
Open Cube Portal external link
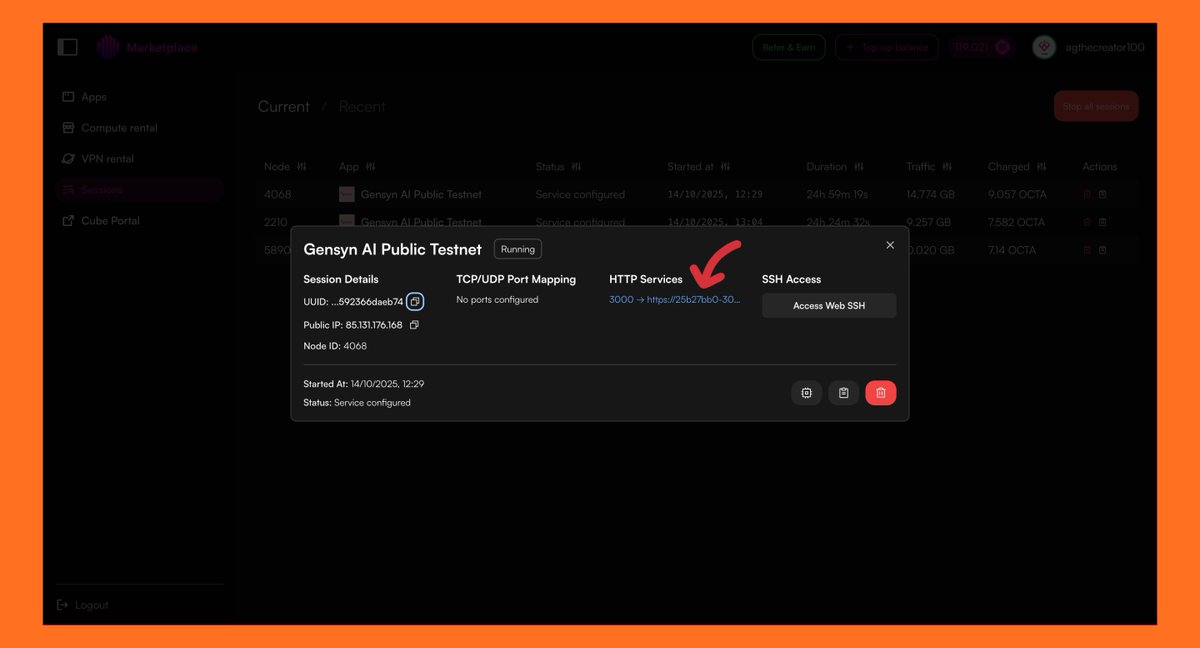tap(100, 221)
